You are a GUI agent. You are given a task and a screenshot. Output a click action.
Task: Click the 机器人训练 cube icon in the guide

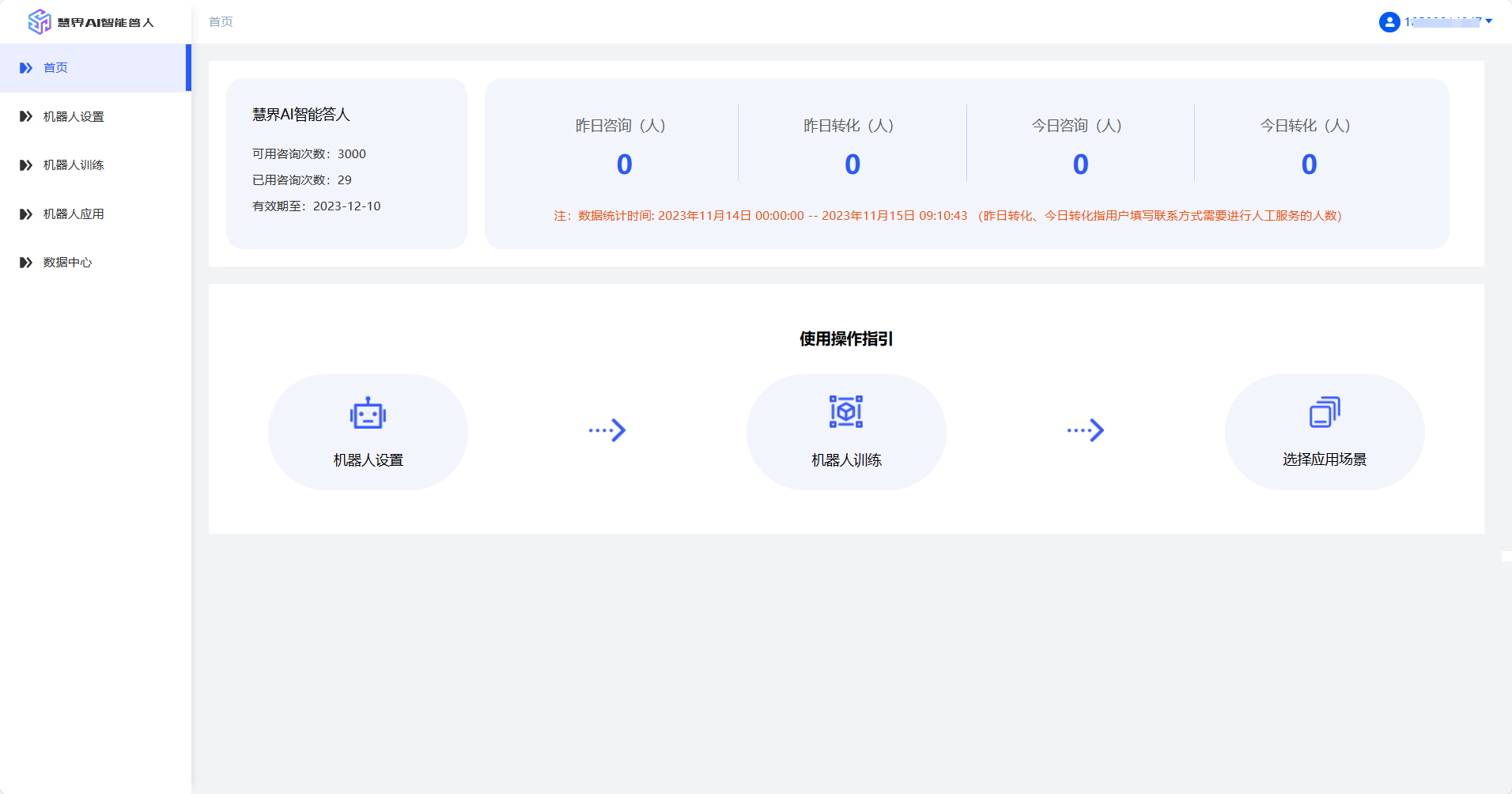(x=845, y=412)
